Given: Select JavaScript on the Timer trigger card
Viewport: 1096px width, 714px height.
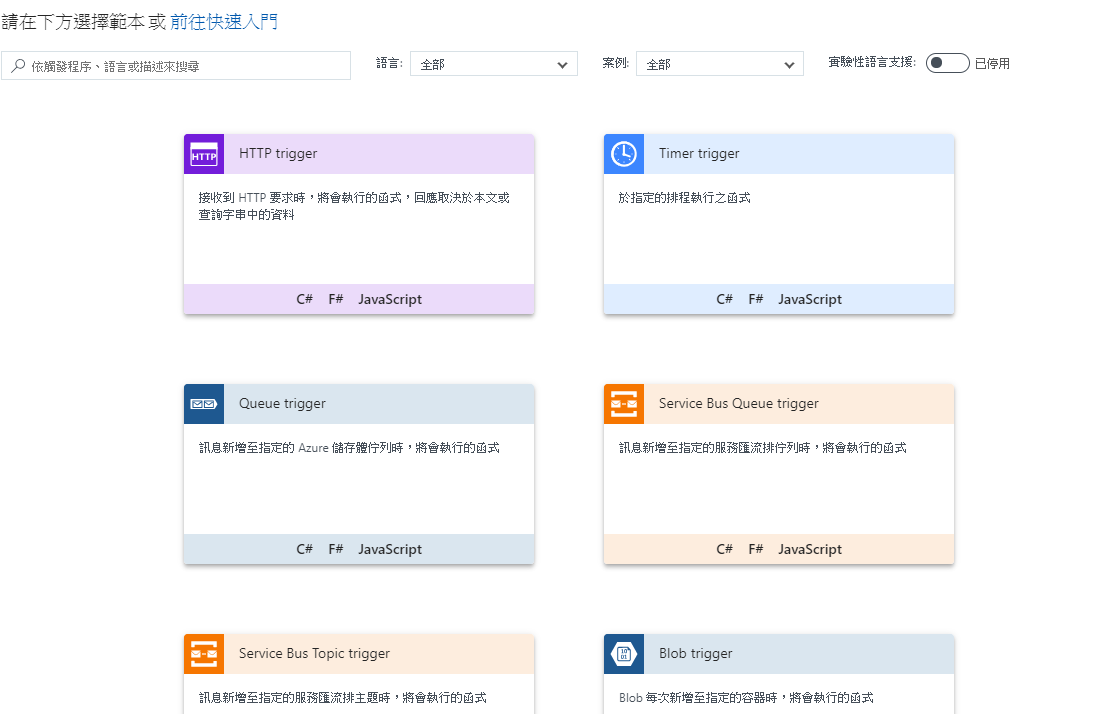Looking at the screenshot, I should tap(809, 298).
